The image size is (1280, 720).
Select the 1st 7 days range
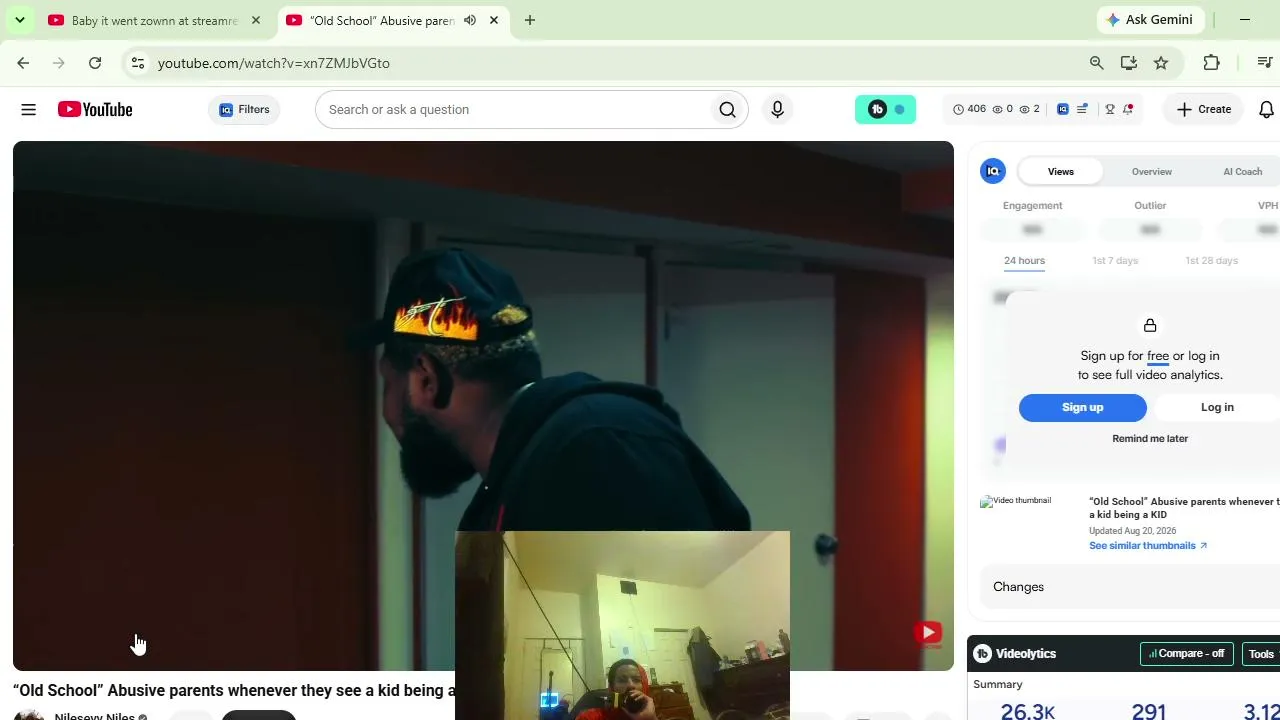1115,261
